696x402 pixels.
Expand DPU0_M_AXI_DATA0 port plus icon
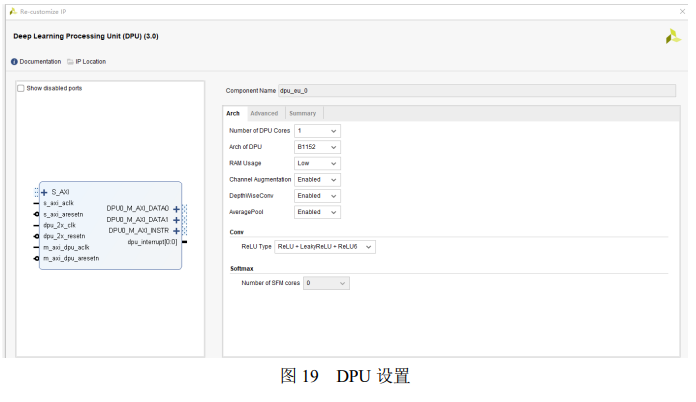click(176, 209)
